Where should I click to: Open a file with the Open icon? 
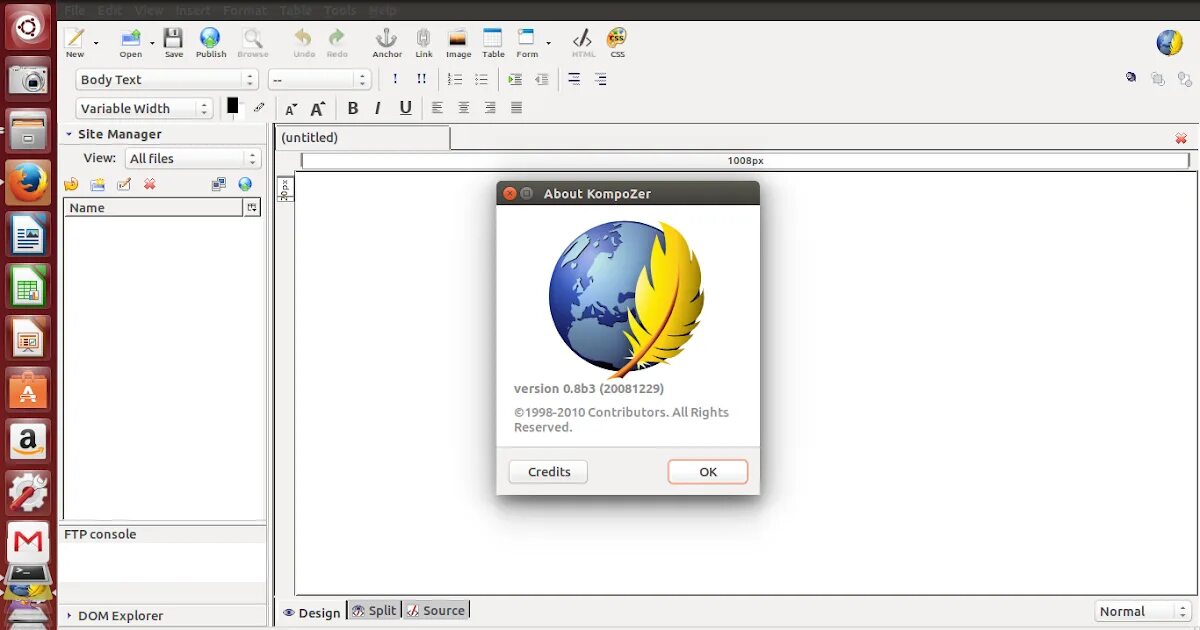[x=131, y=41]
